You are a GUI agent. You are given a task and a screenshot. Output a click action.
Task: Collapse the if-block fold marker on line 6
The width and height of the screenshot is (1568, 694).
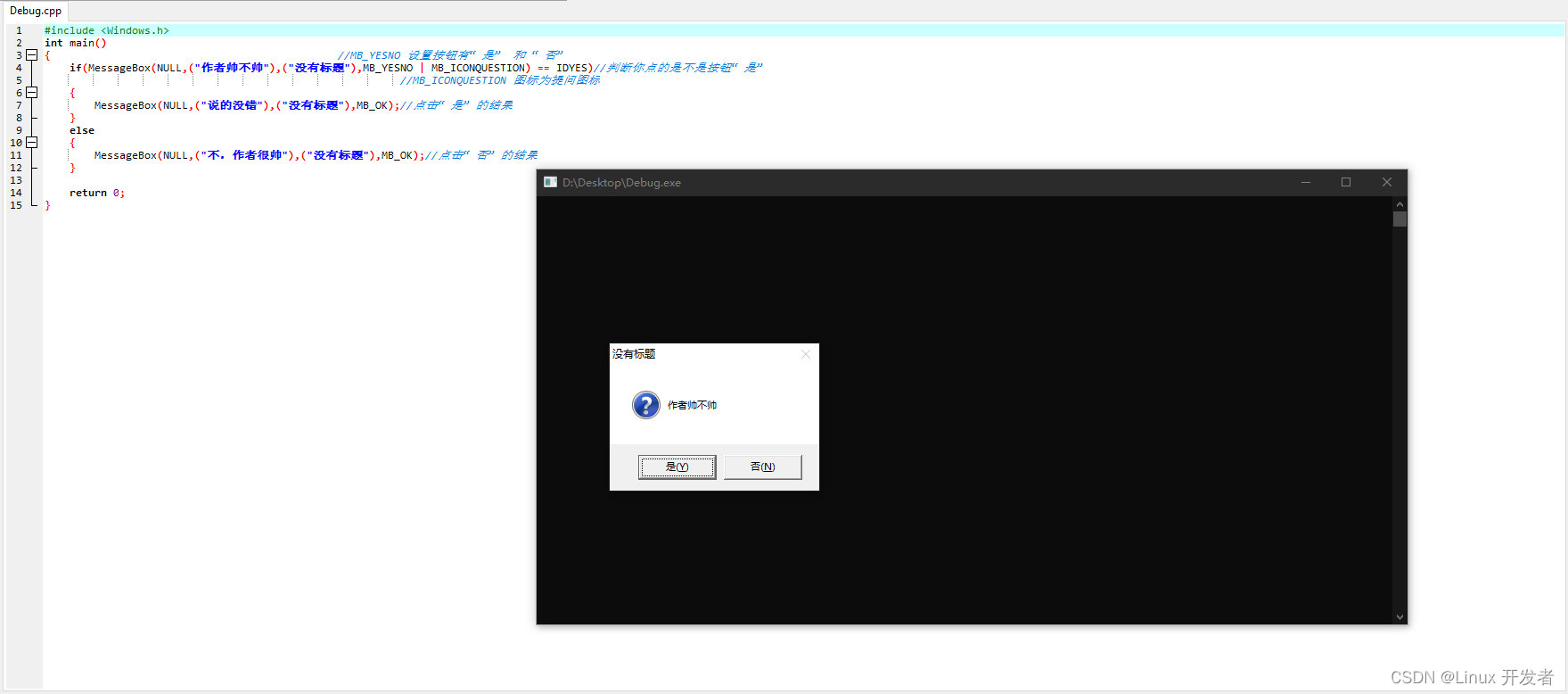tap(32, 92)
